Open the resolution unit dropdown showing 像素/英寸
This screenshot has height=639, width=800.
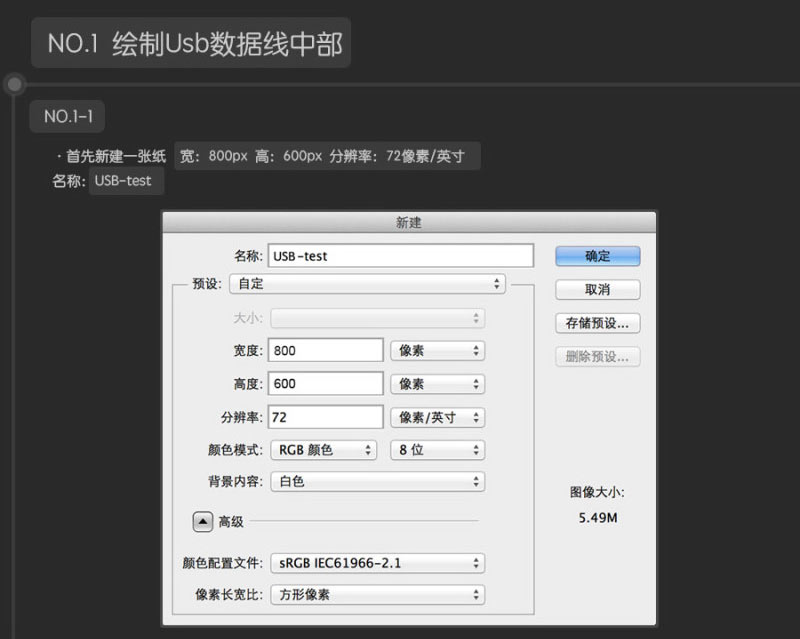437,417
